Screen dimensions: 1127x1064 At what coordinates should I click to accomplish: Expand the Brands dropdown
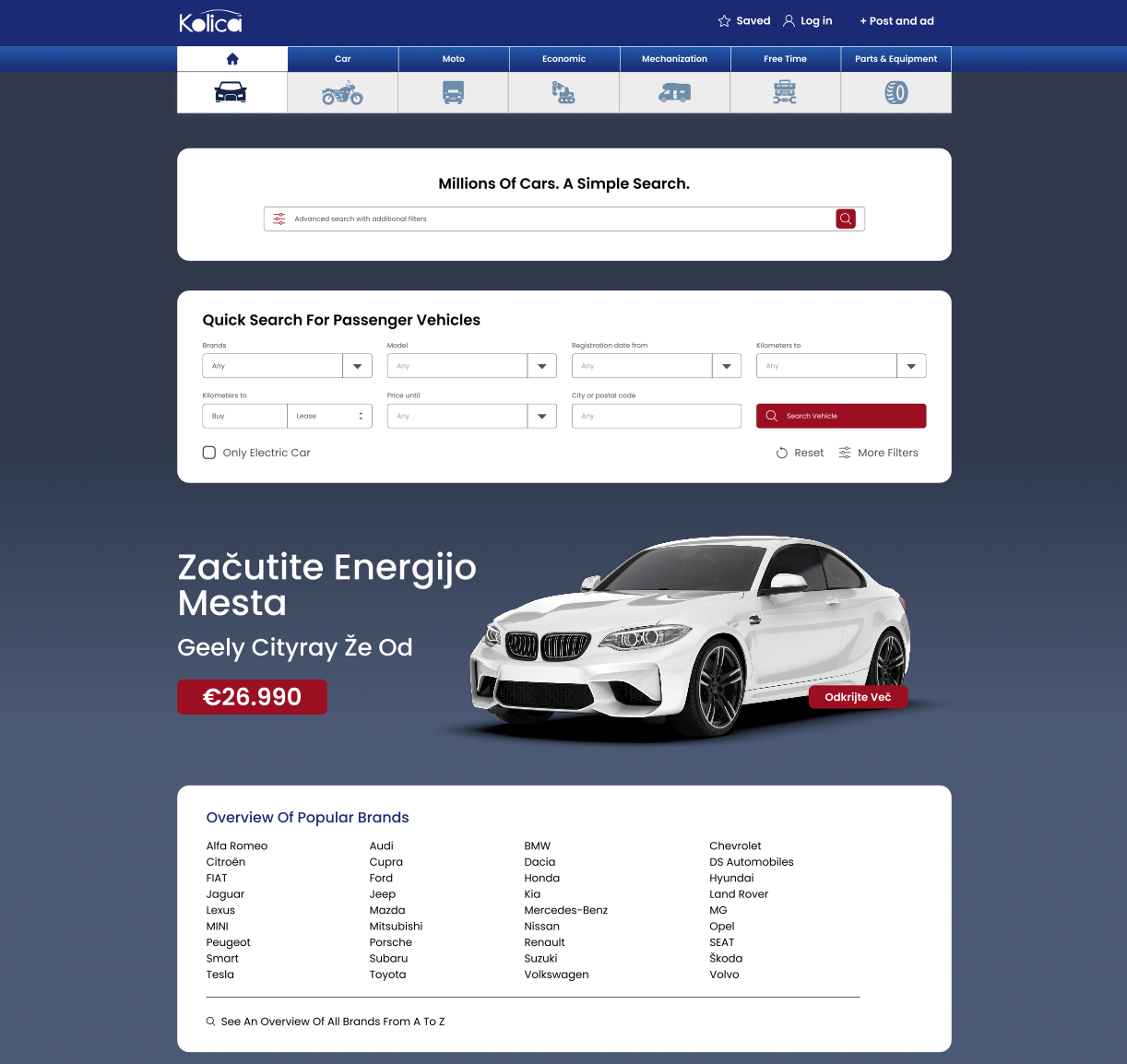point(357,366)
